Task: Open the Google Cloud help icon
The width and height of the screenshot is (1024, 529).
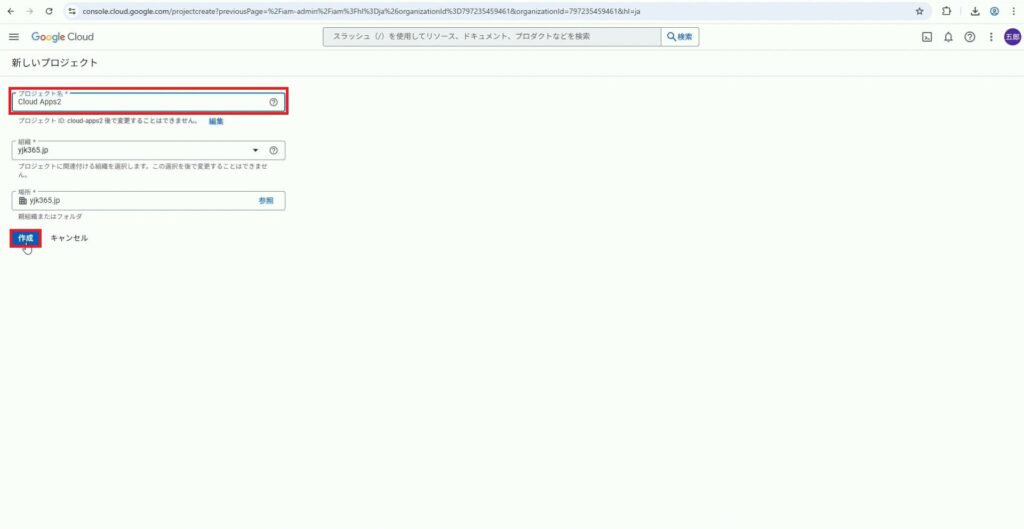Action: 969,37
